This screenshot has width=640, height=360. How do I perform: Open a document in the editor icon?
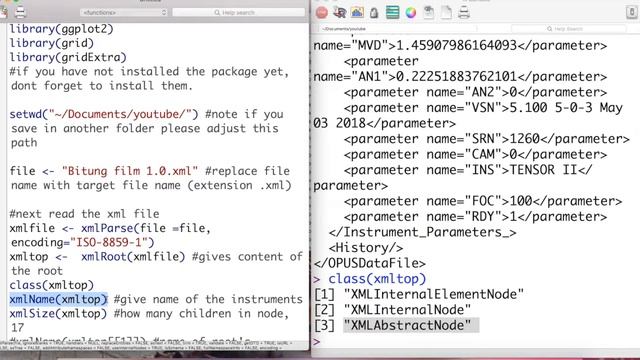pyautogui.click(x=429, y=13)
